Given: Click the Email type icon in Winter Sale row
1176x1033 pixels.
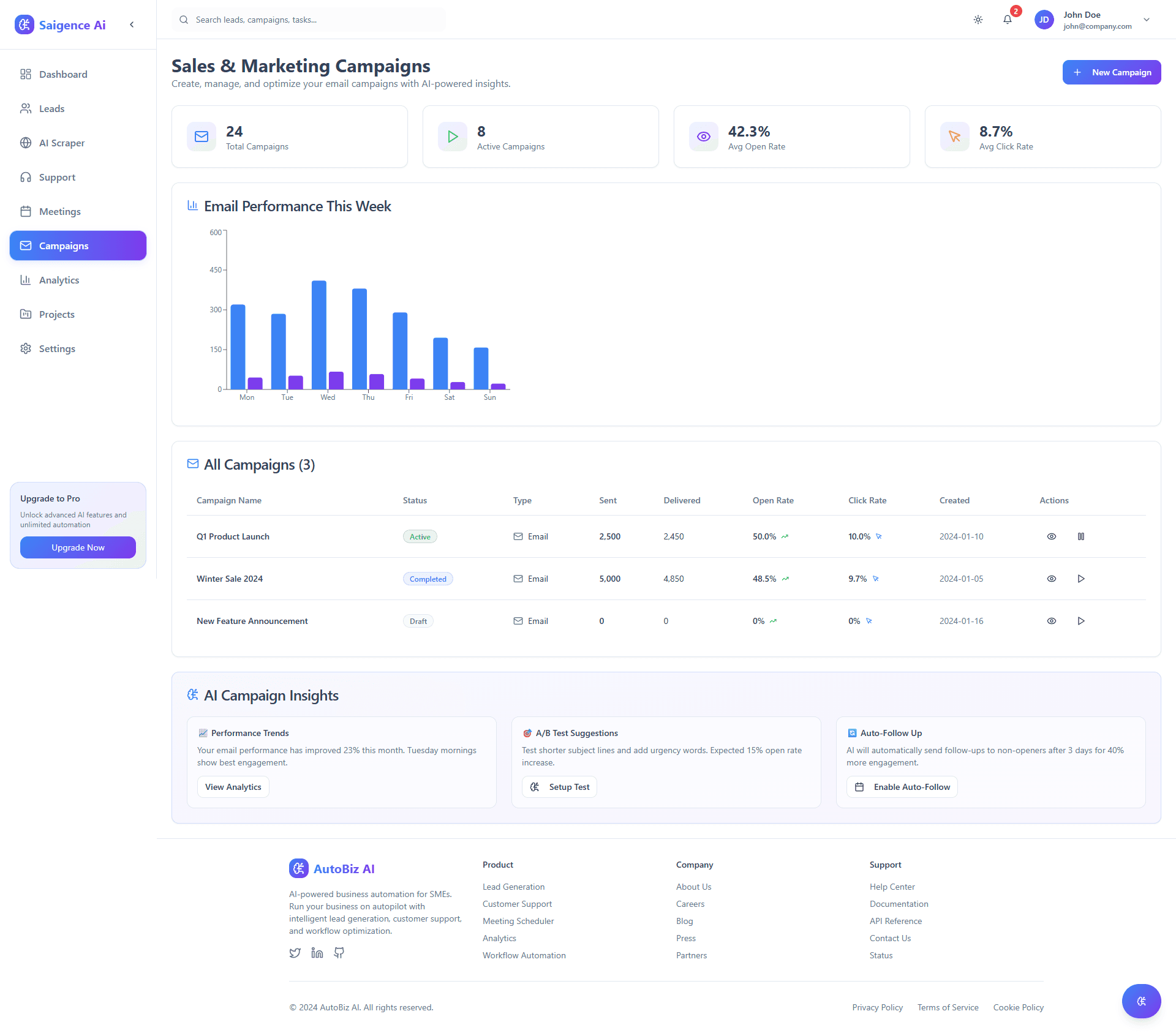Looking at the screenshot, I should point(518,579).
